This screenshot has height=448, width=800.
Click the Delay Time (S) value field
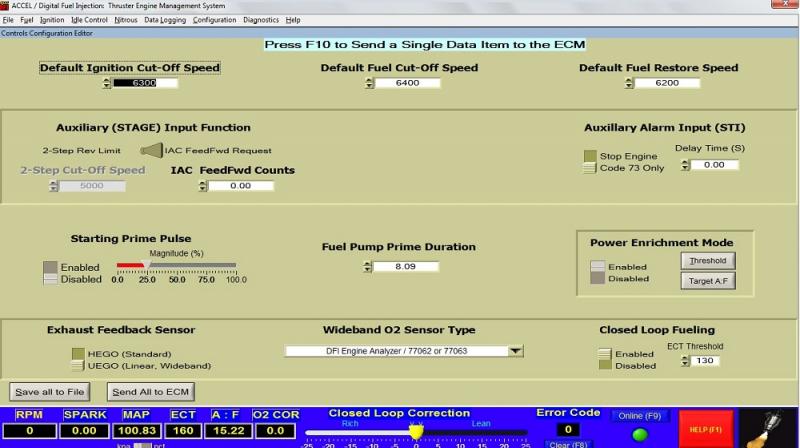tap(714, 165)
